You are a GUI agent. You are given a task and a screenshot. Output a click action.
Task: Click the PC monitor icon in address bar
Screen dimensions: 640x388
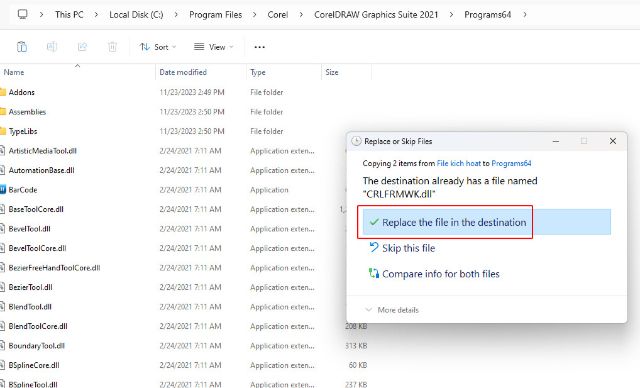point(22,14)
